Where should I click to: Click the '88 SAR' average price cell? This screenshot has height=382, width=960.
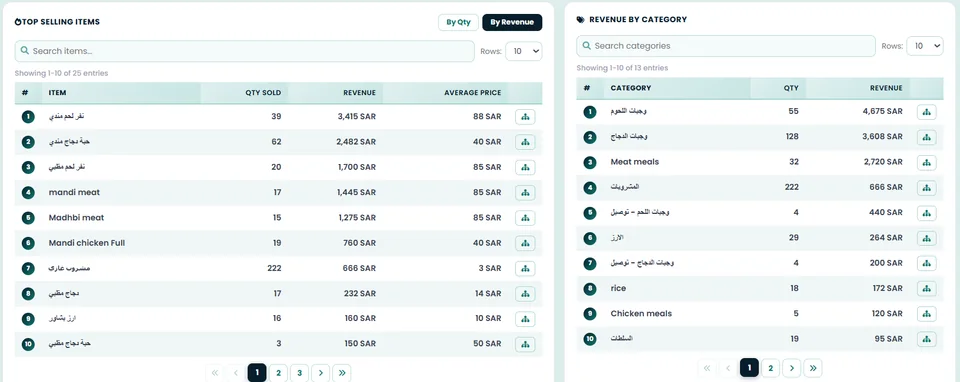tap(487, 116)
